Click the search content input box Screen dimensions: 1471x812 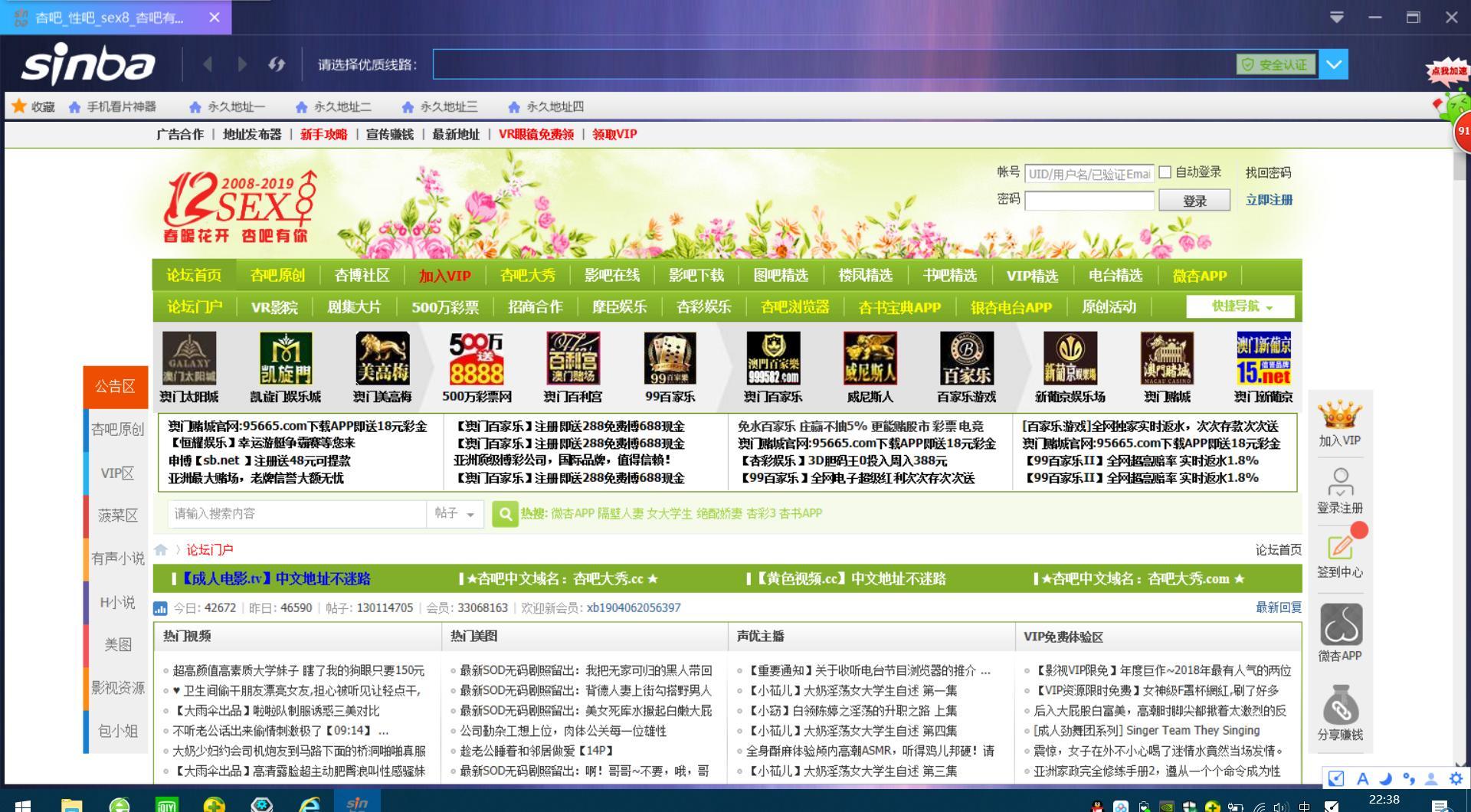coord(296,513)
